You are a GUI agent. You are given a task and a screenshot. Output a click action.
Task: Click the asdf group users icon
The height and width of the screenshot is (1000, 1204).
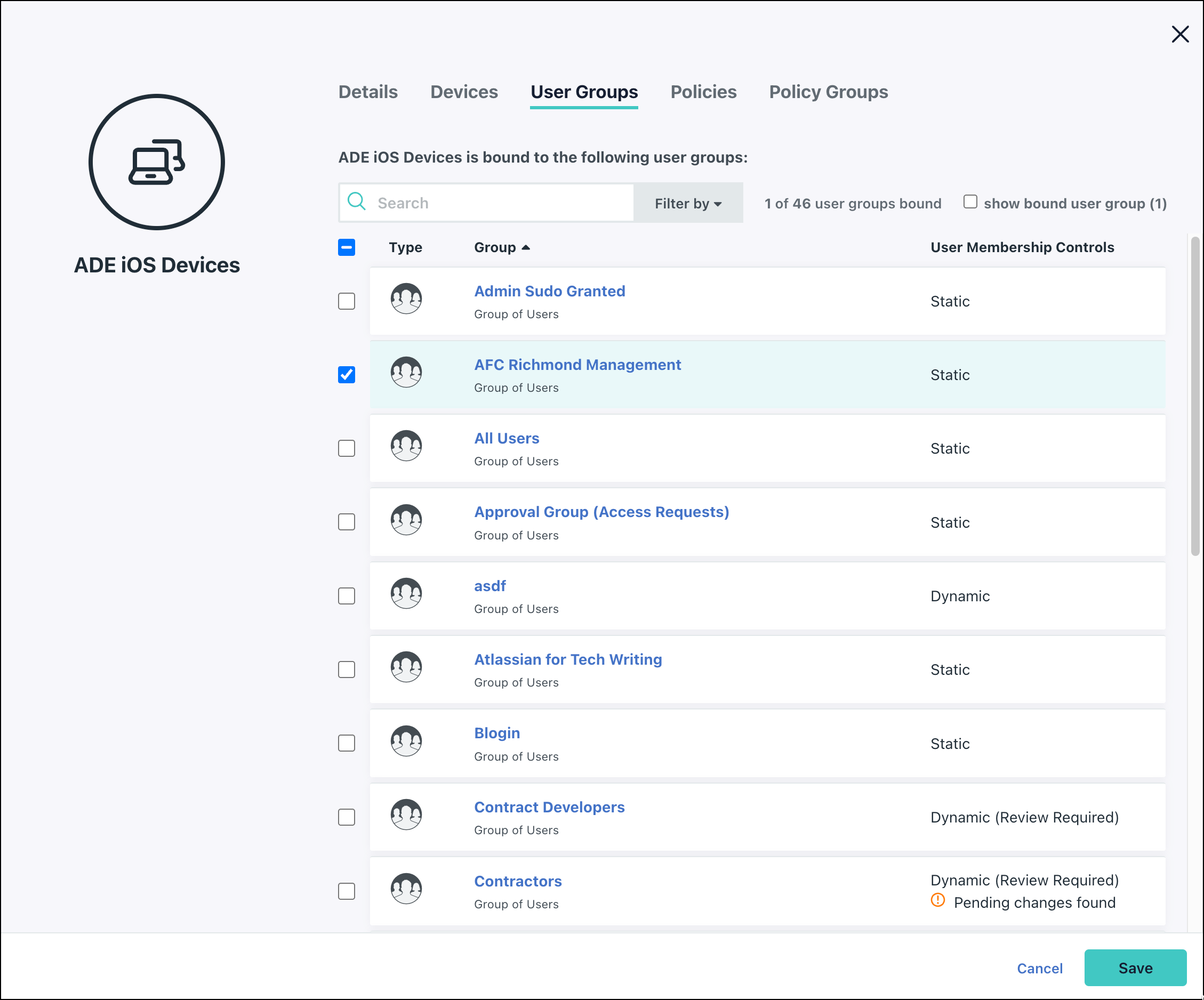(x=406, y=594)
